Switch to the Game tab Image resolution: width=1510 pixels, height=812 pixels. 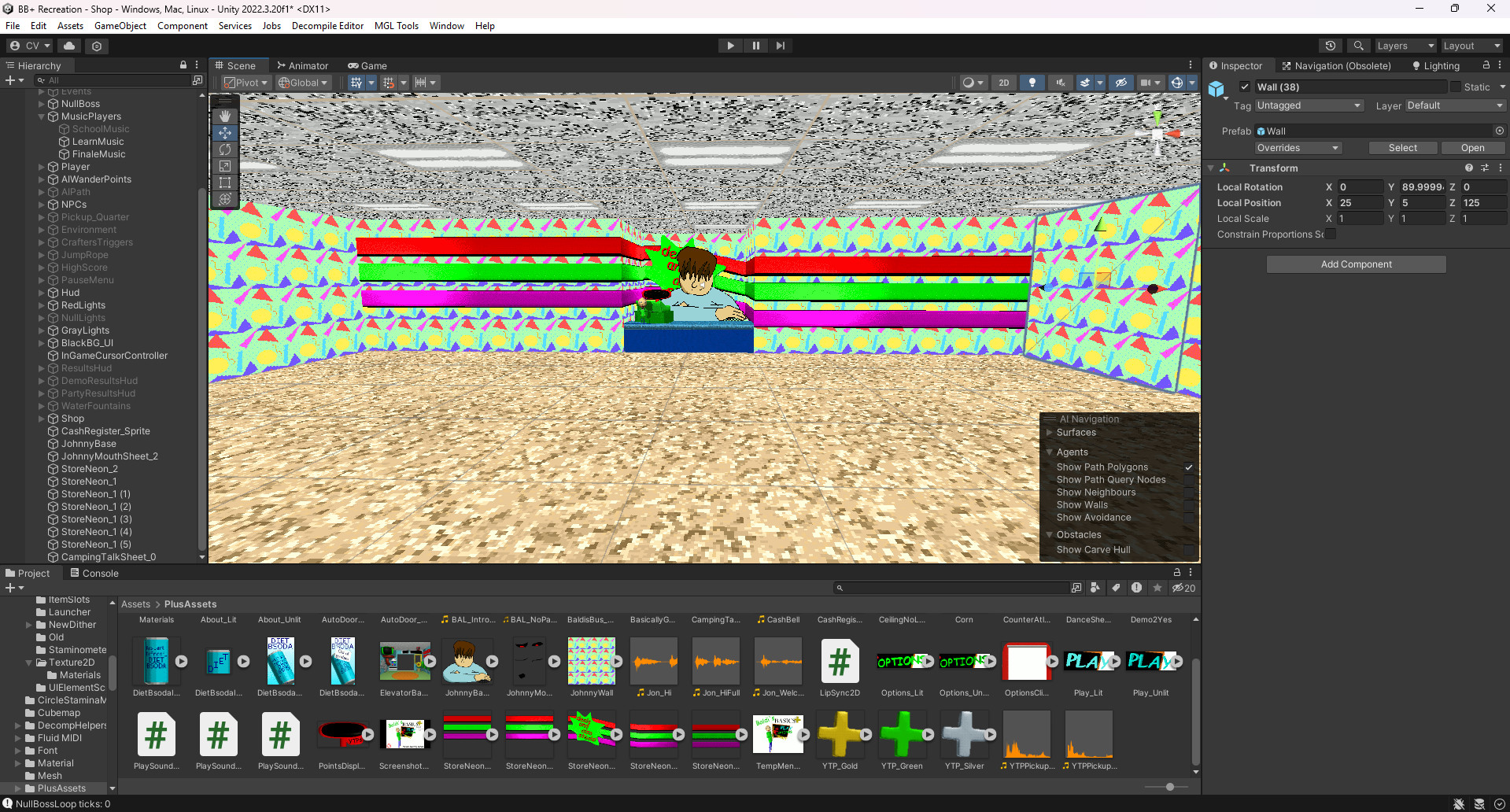pos(367,66)
